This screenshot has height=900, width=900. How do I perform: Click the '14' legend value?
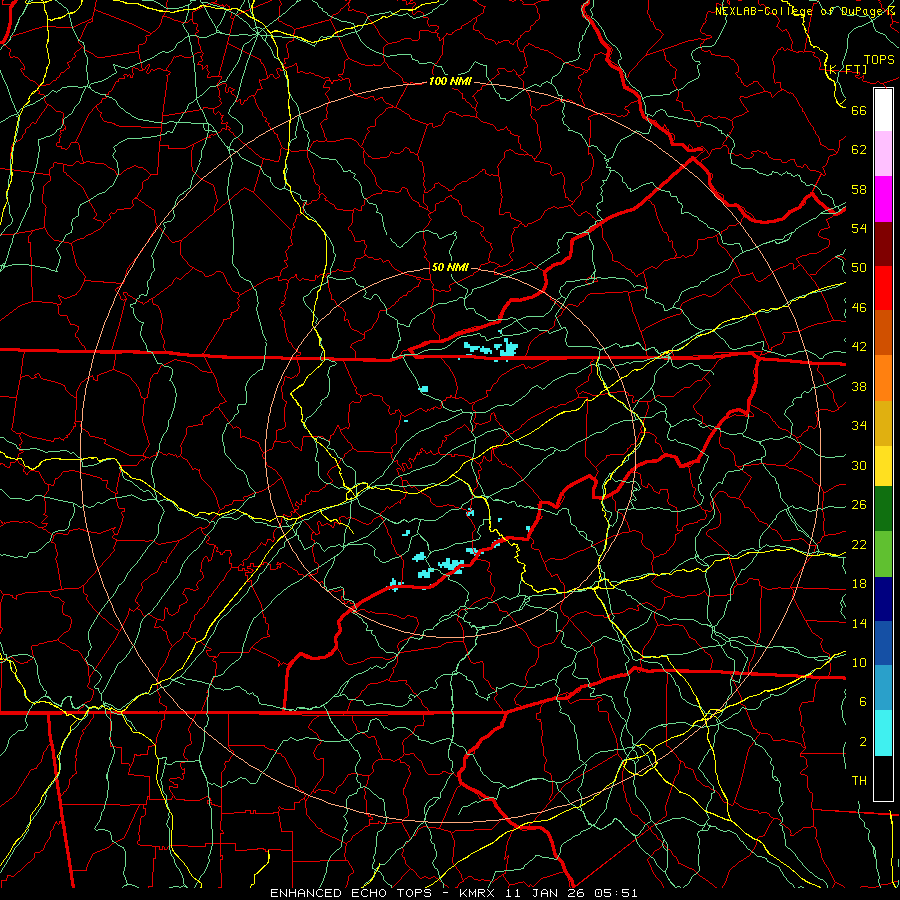click(x=859, y=623)
